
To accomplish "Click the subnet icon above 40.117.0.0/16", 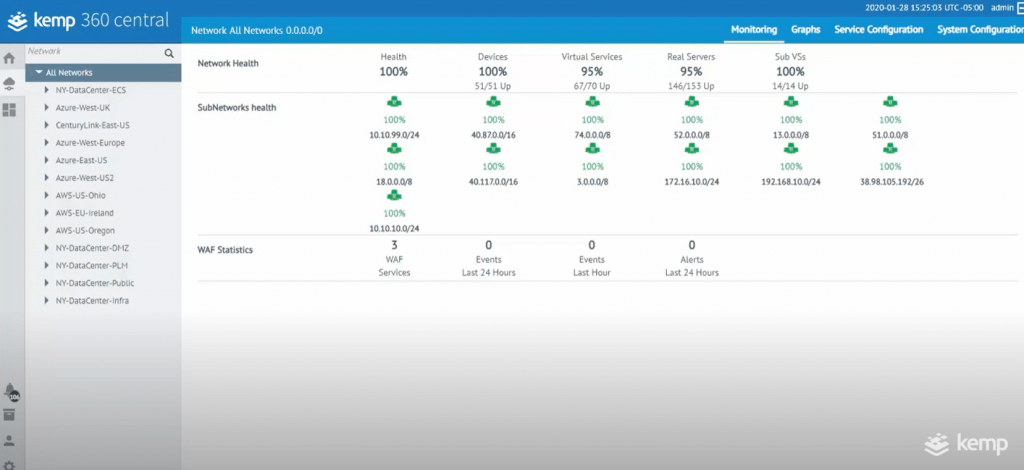I will tap(493, 149).
